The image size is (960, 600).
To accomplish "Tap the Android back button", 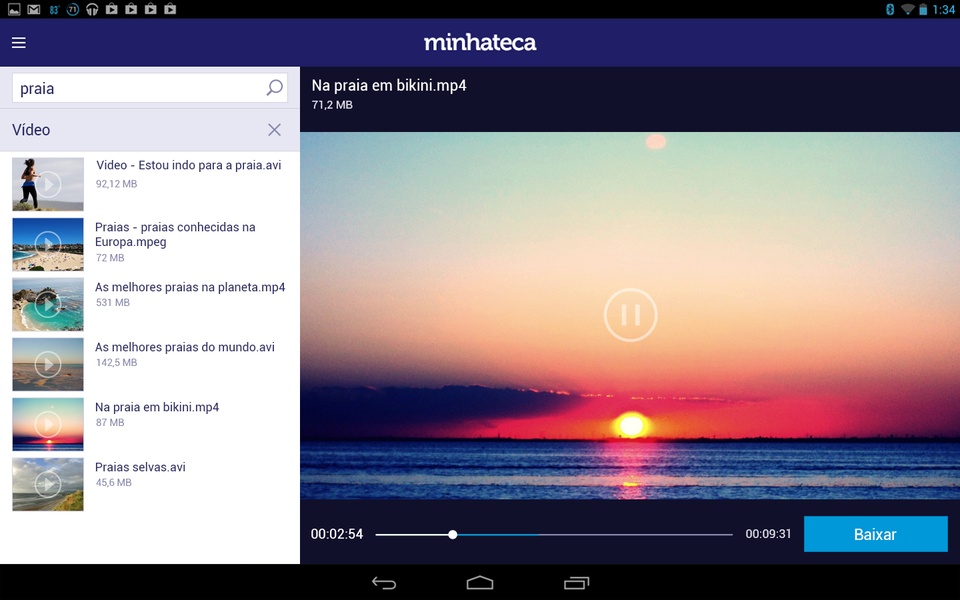I will [384, 583].
